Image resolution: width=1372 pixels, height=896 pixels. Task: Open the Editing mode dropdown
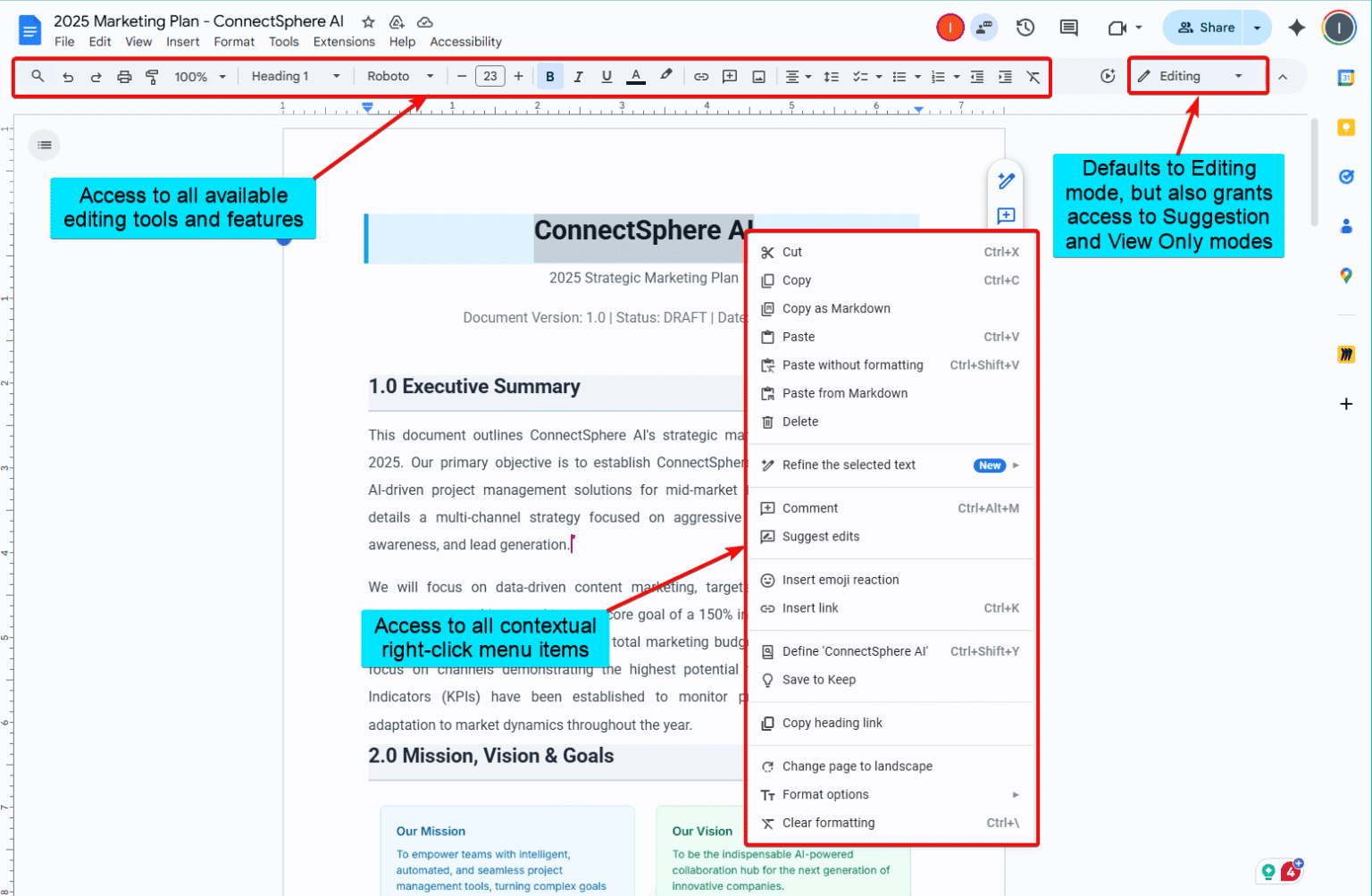[1197, 76]
